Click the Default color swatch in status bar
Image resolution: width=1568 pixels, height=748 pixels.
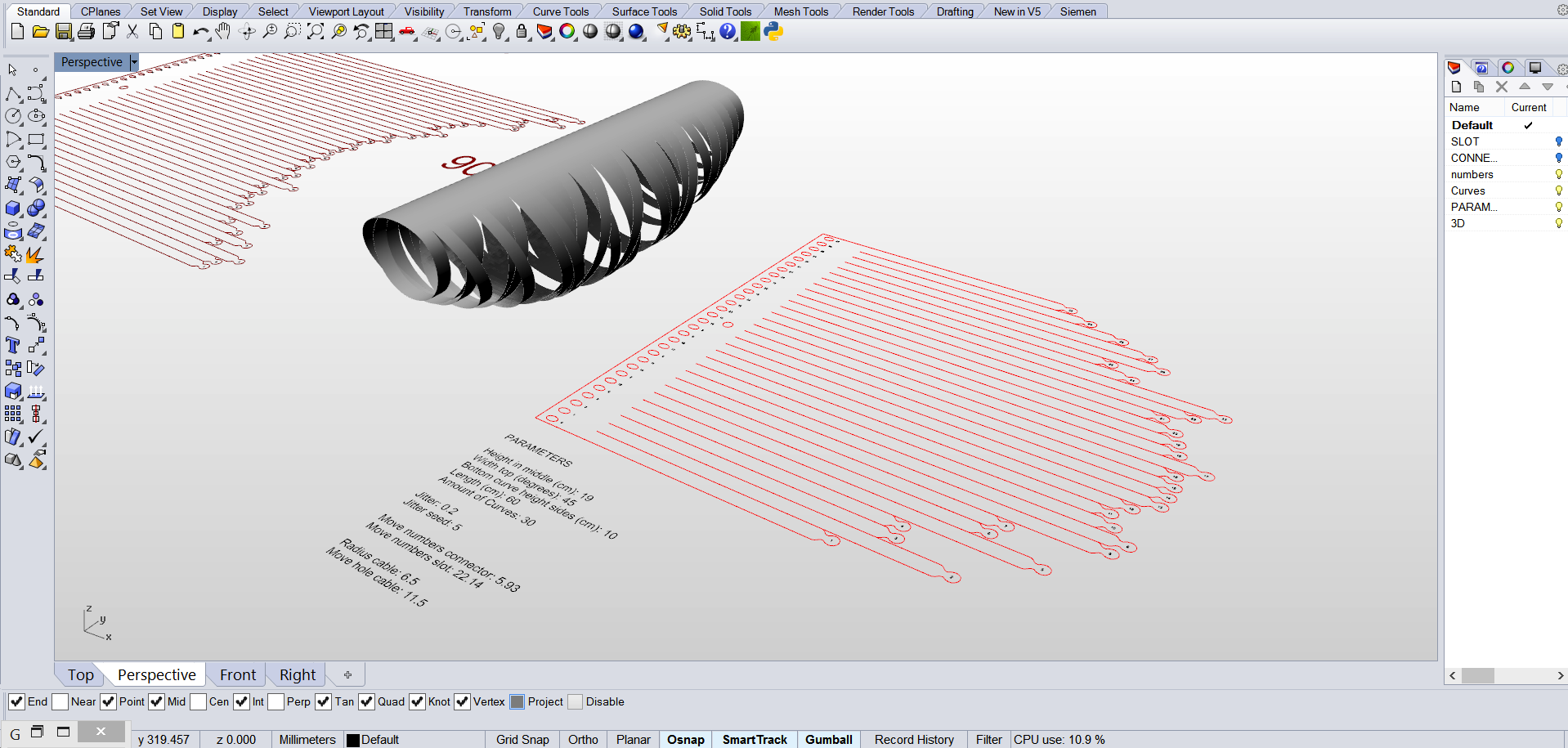pyautogui.click(x=353, y=739)
